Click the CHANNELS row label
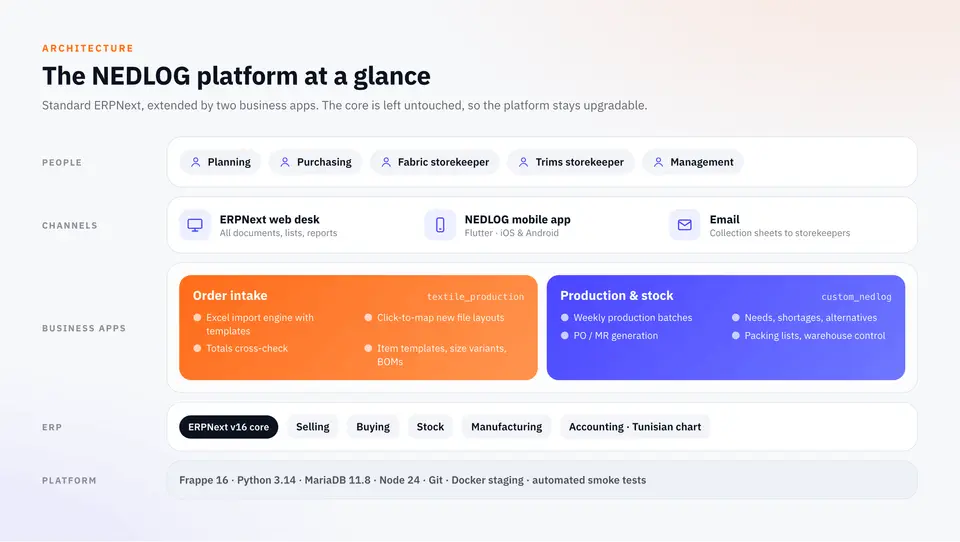 tap(70, 226)
